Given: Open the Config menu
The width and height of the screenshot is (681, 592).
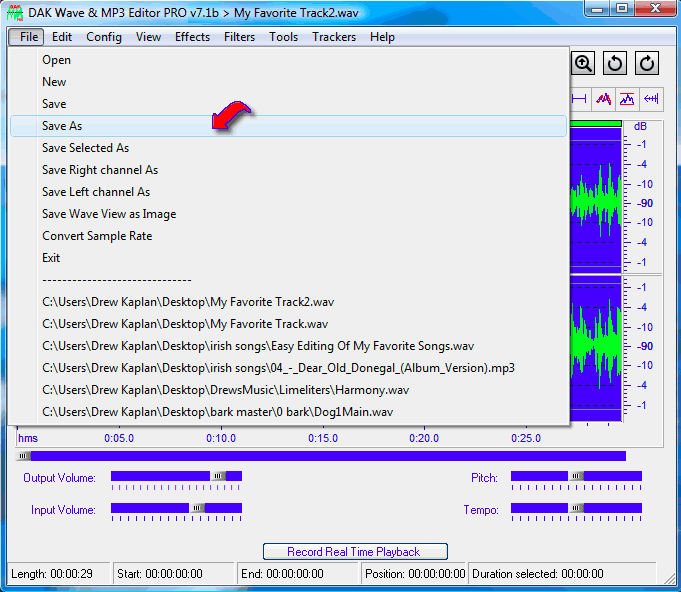Looking at the screenshot, I should coord(104,37).
